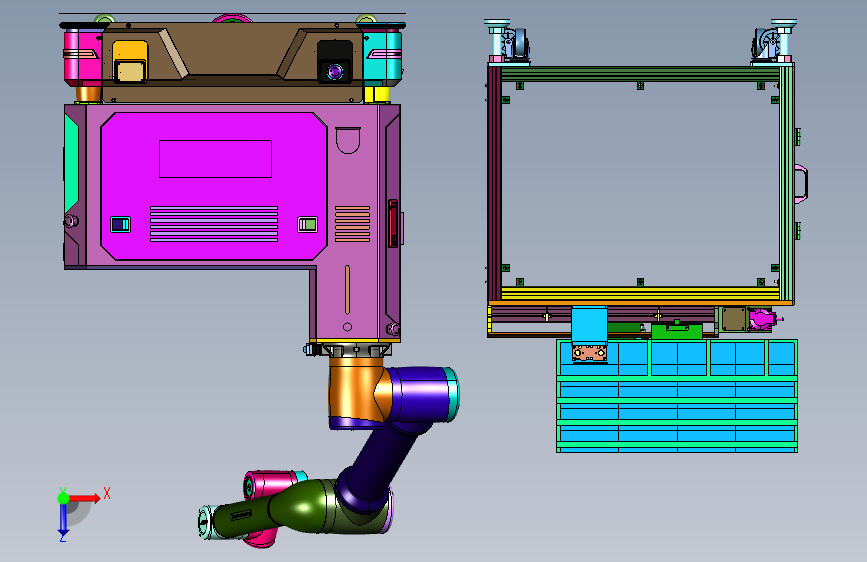Select the black camera module on brown cover

coord(335,61)
